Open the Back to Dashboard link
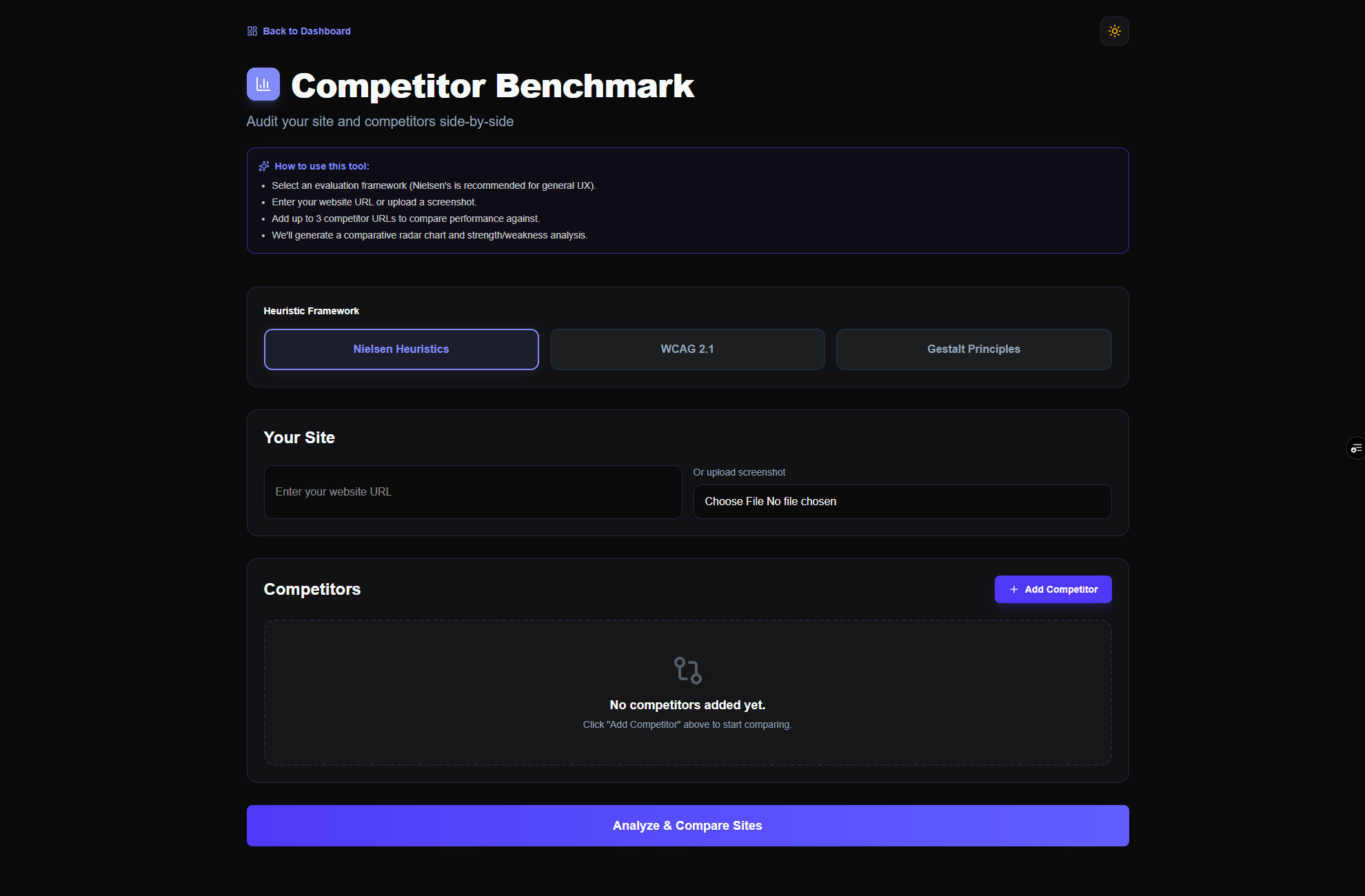Screen dimensions: 1365x896 307,30
